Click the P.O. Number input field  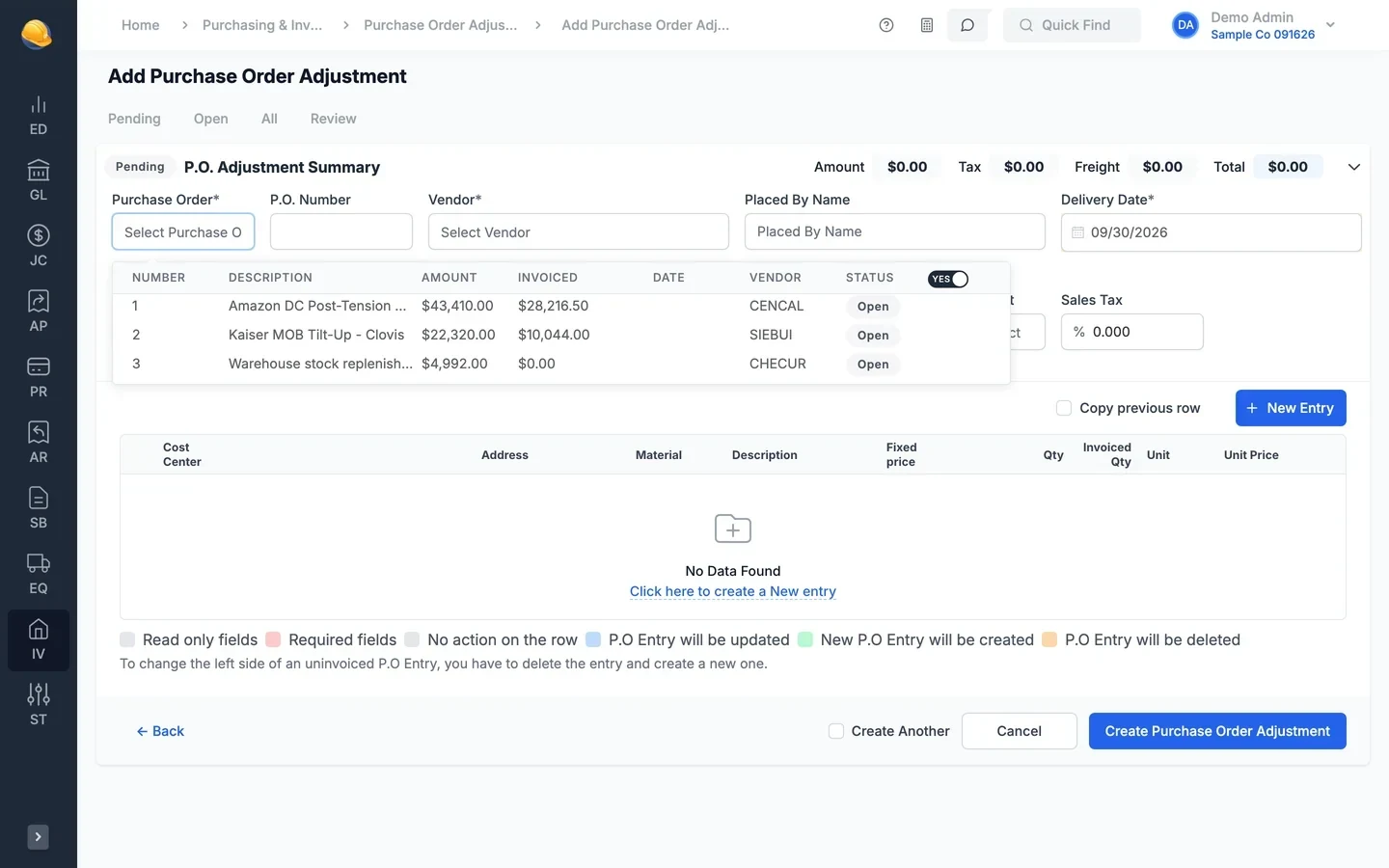coord(341,232)
